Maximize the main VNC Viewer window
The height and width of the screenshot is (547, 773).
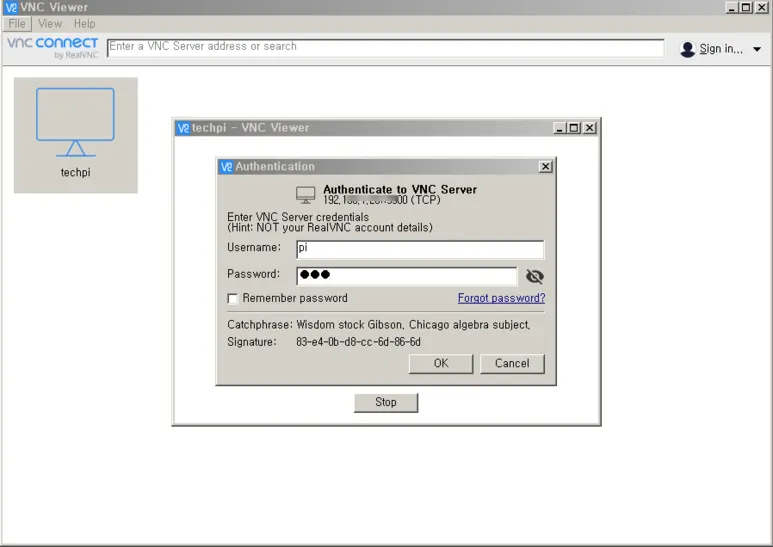click(x=746, y=7)
